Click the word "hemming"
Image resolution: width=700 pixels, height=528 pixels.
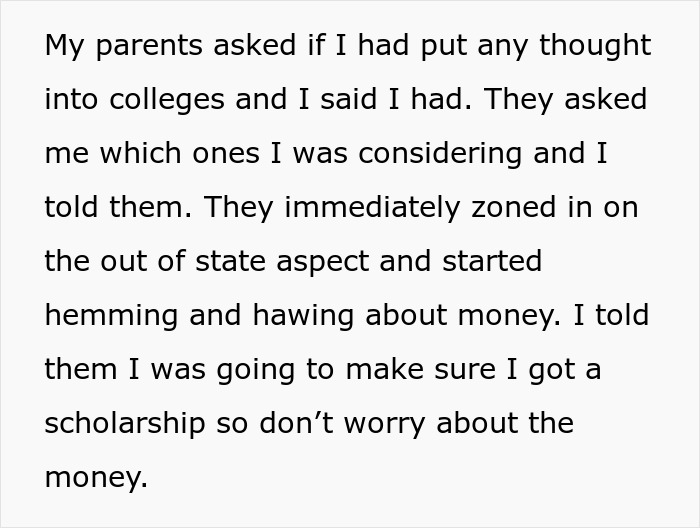point(112,316)
